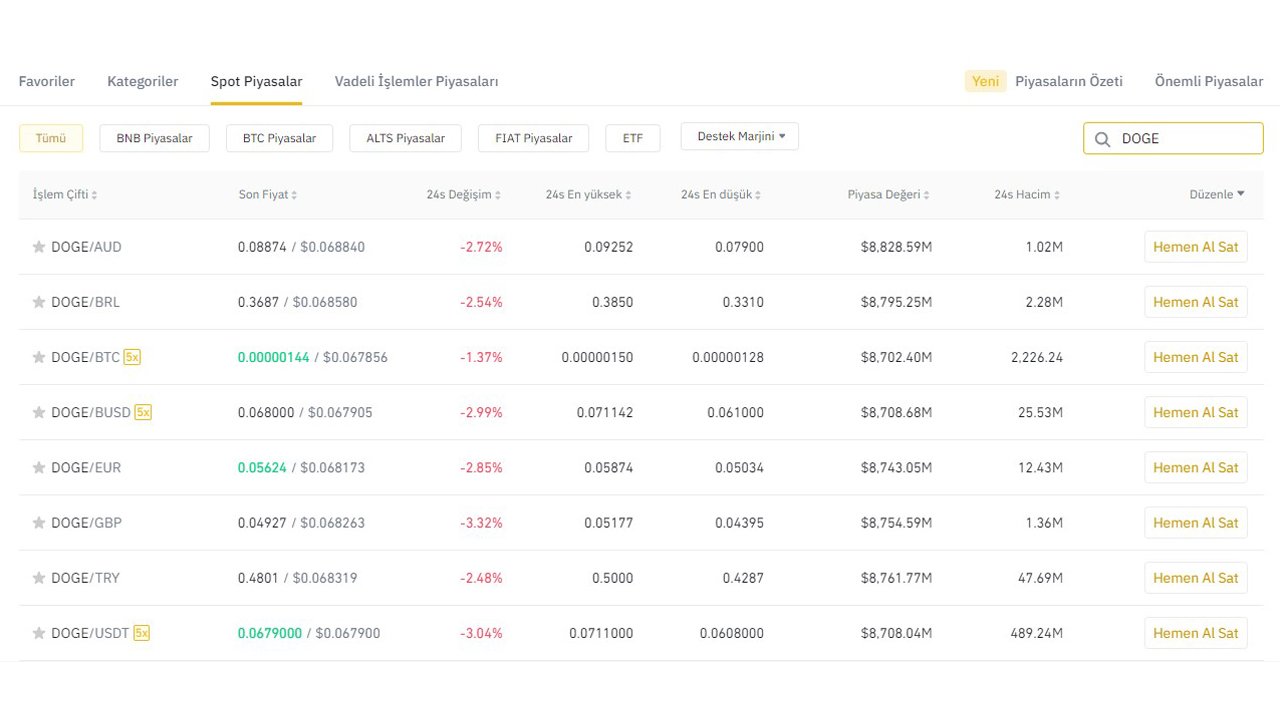Viewport: 1280px width, 720px height.
Task: Click the 0.0711000 high value
Action: [601, 633]
